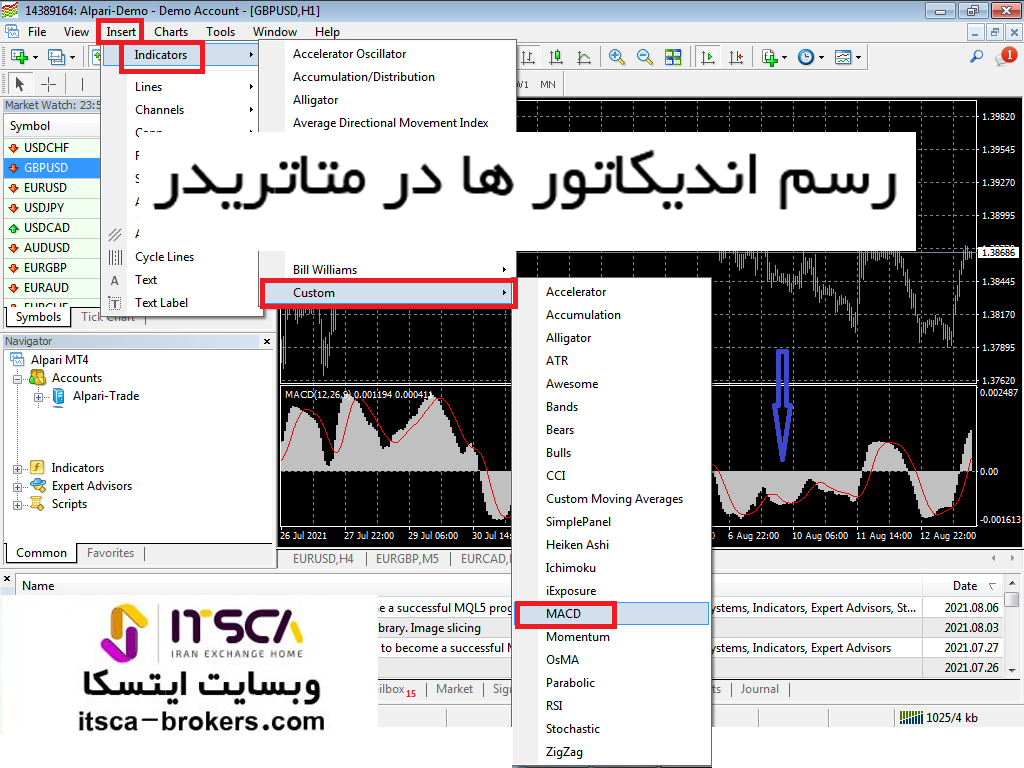The height and width of the screenshot is (768, 1024).
Task: Click the Name column header
Action: (38, 586)
